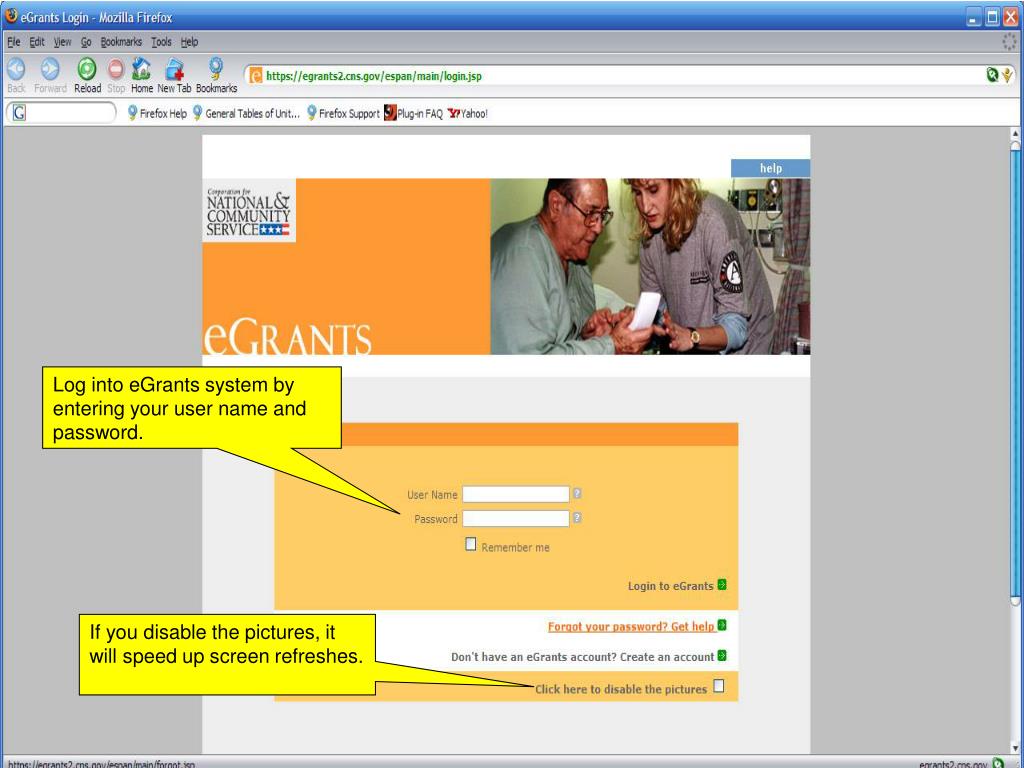Click the Back navigation arrow
The width and height of the screenshot is (1024, 768).
16,69
